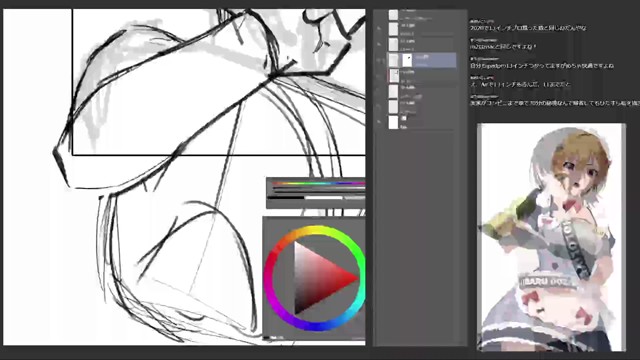This screenshot has width=640, height=360.
Task: Select the highlighted layer's main thumbnail
Action: pyautogui.click(x=393, y=60)
